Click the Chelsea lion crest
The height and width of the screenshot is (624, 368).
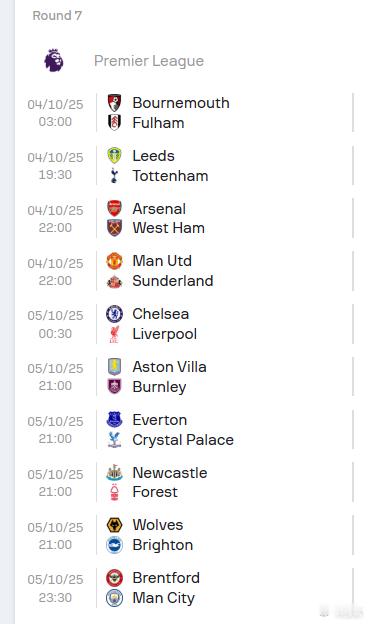(x=115, y=314)
